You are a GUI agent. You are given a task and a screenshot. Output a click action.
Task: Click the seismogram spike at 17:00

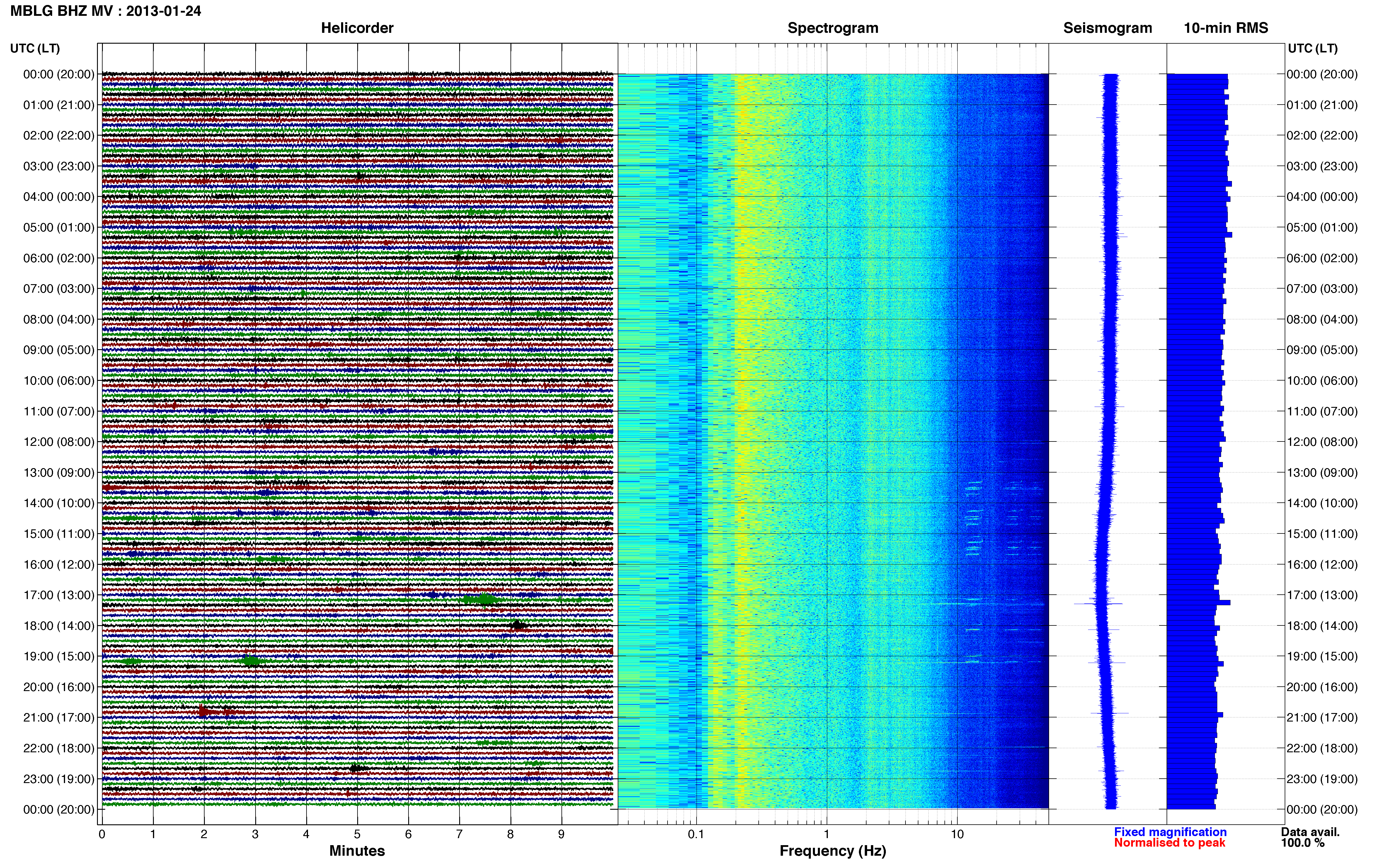point(1098,603)
